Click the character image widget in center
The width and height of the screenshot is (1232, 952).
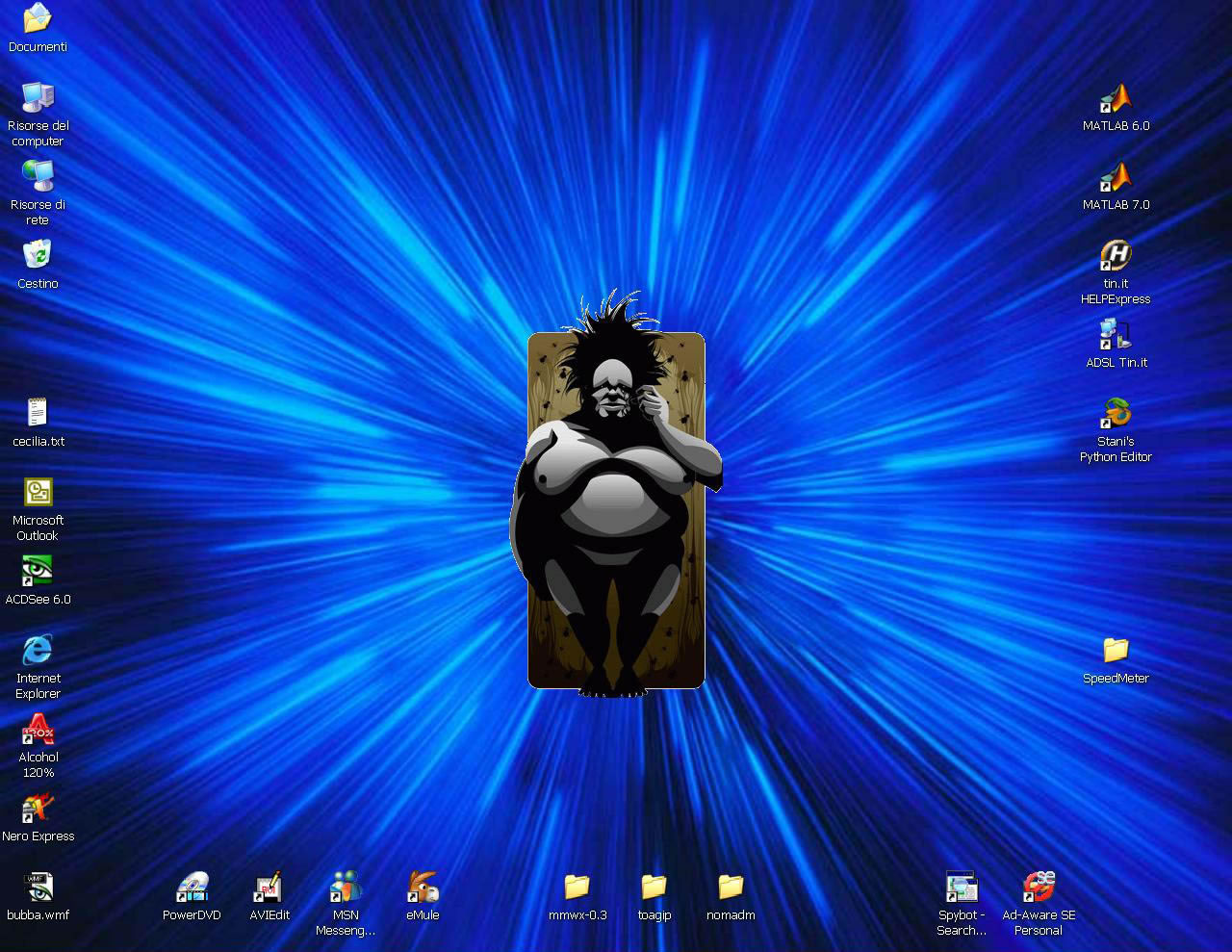click(616, 510)
